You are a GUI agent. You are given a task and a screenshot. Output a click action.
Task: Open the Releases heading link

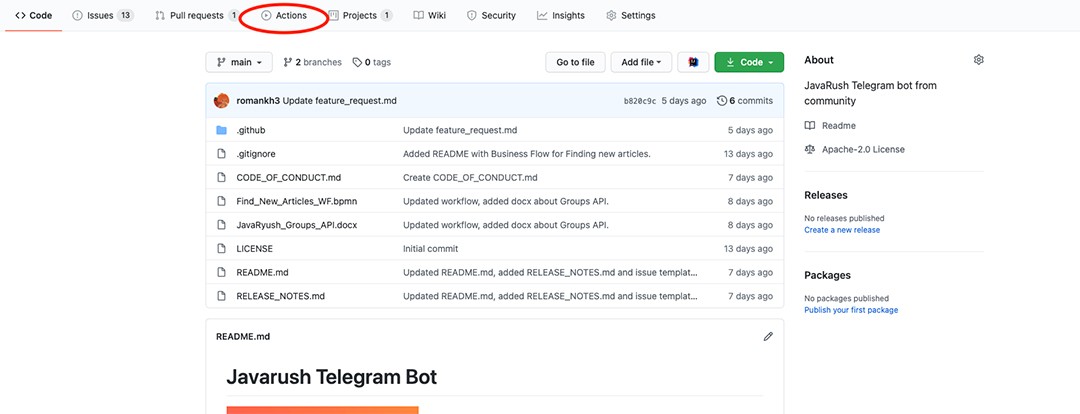coord(826,195)
